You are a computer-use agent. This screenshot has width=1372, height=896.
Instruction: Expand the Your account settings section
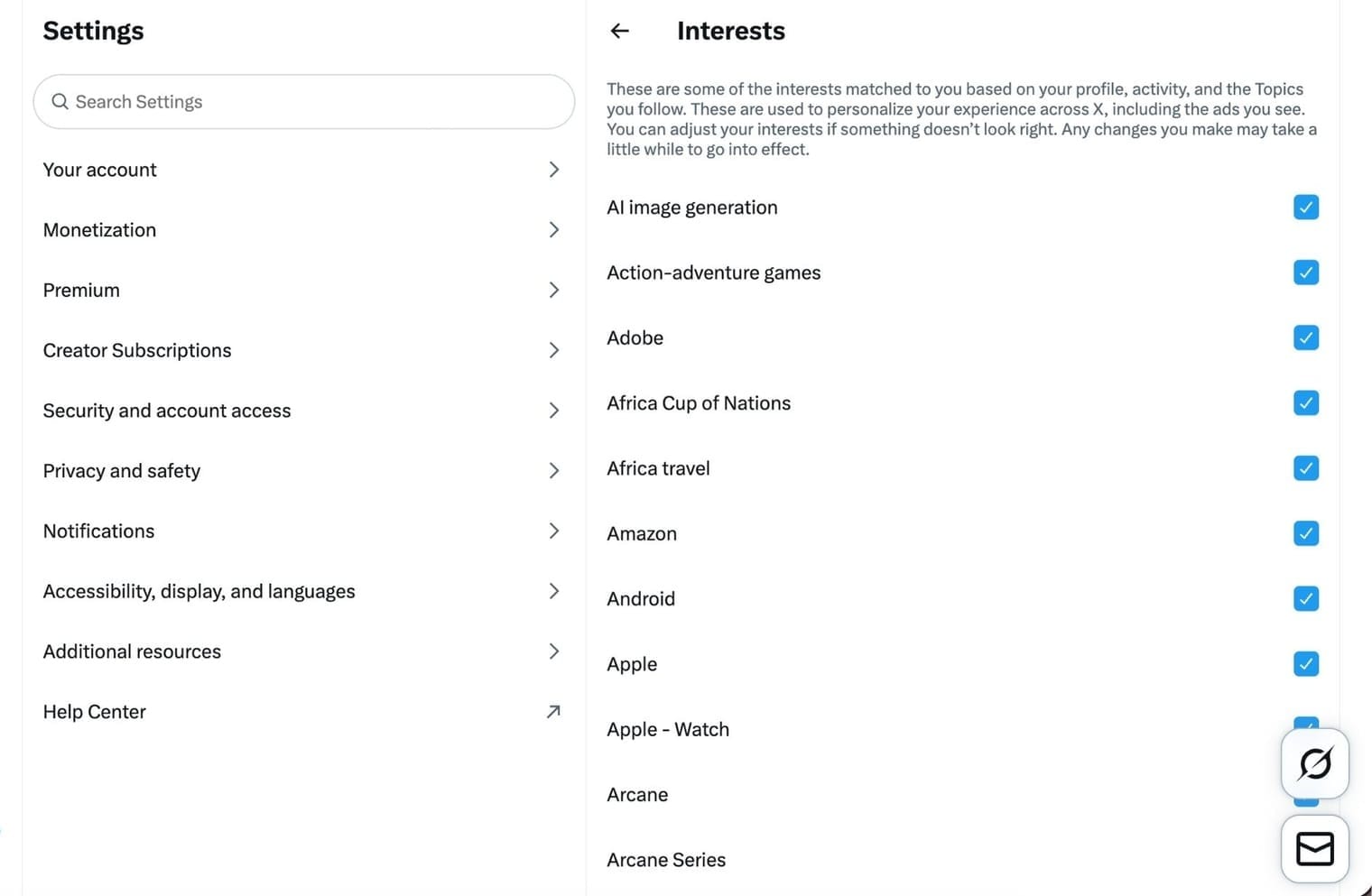99,170
